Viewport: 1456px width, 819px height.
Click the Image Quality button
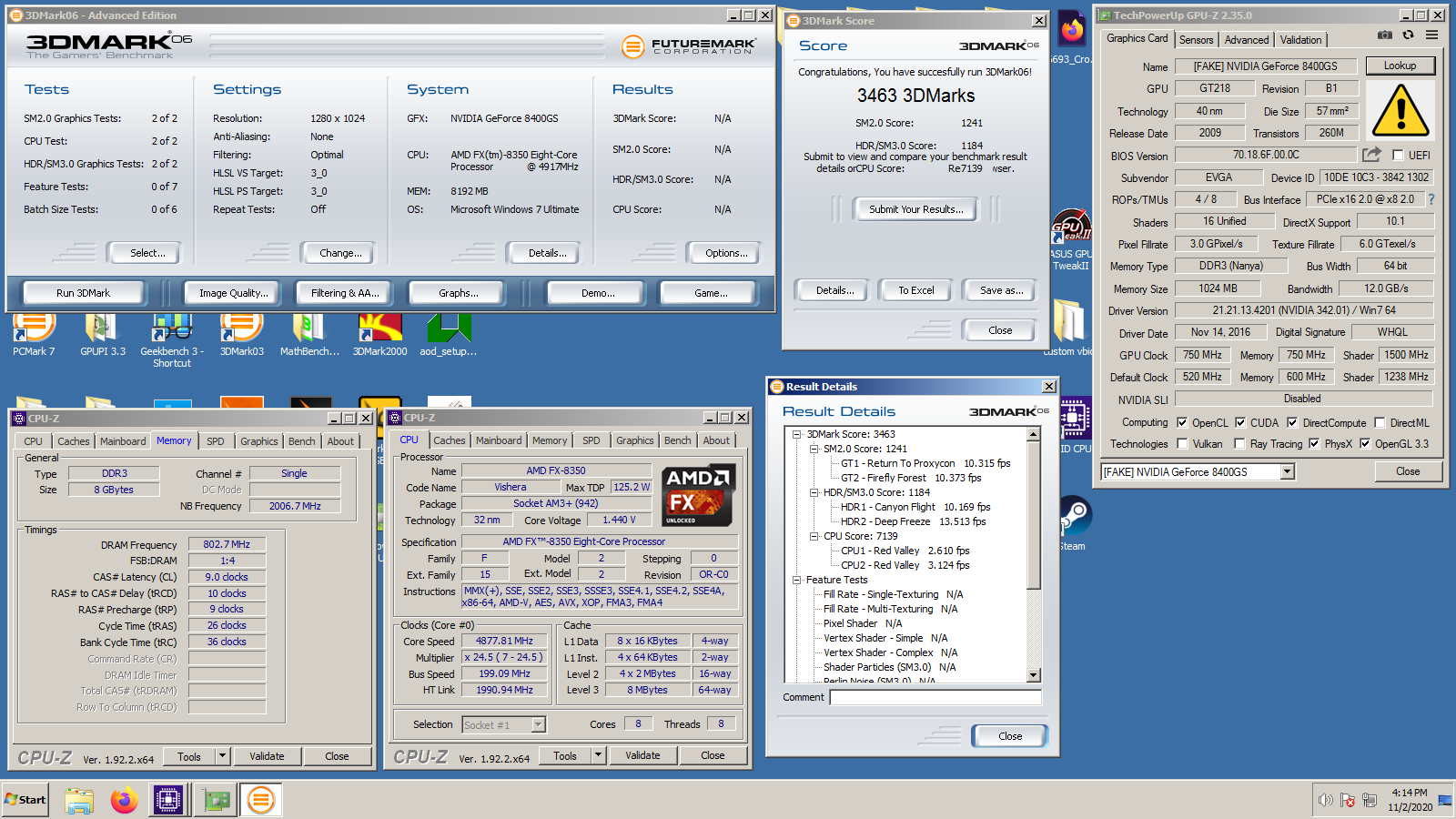(233, 293)
